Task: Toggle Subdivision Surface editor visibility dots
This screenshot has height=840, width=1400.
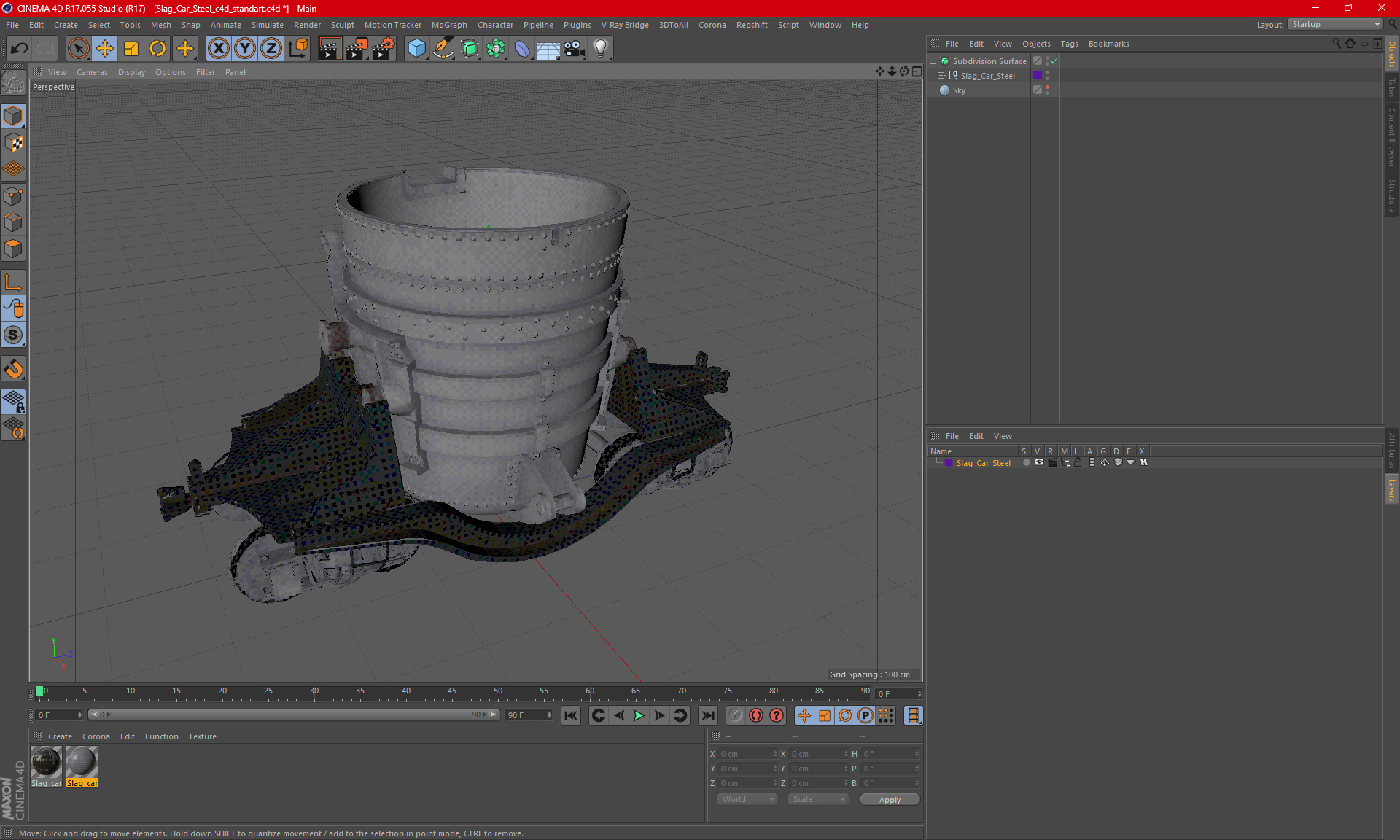Action: click(1047, 61)
